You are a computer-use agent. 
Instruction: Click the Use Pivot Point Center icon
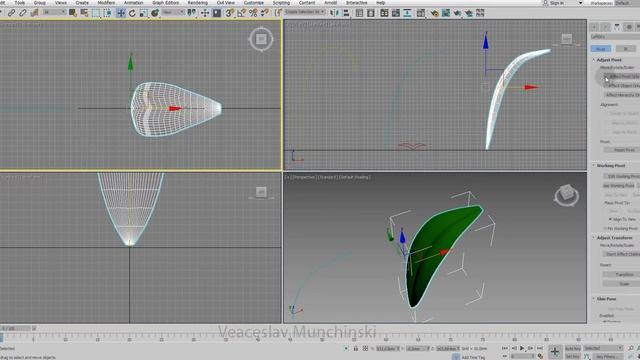(191, 13)
